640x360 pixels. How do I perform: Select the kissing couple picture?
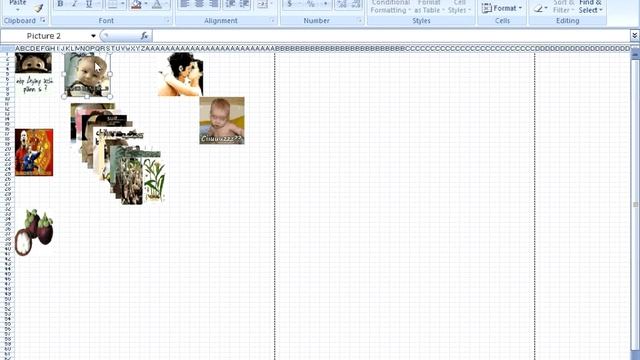click(181, 74)
